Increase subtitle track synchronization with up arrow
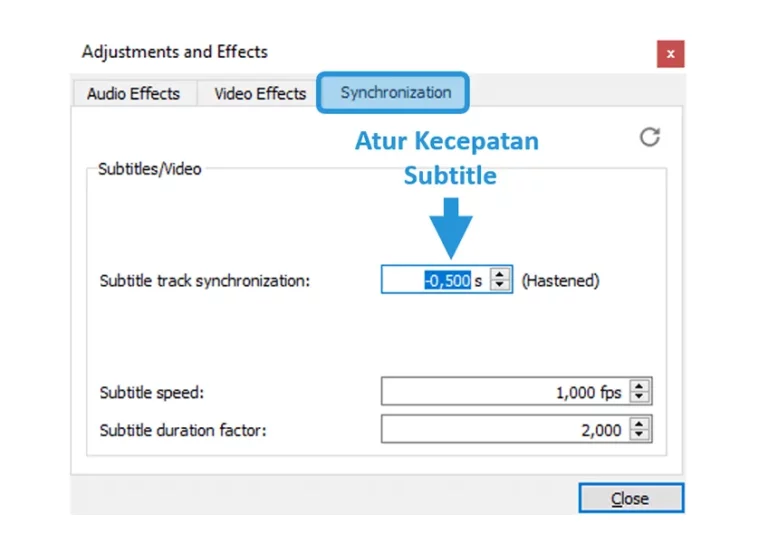Screen dimensions: 768x552 [499, 274]
